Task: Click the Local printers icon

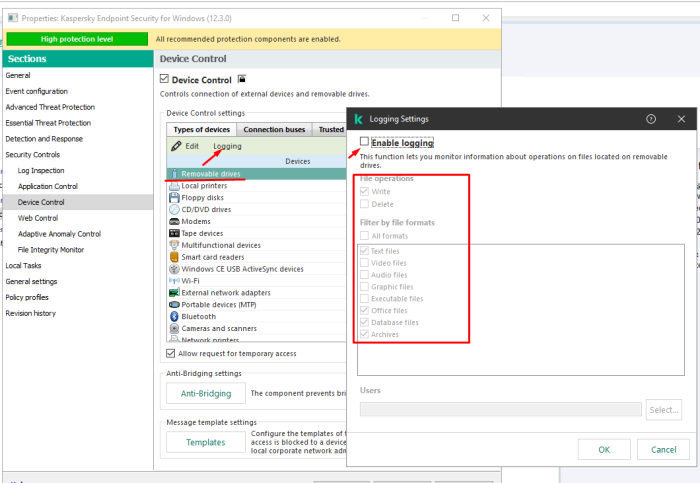Action: 175,186
